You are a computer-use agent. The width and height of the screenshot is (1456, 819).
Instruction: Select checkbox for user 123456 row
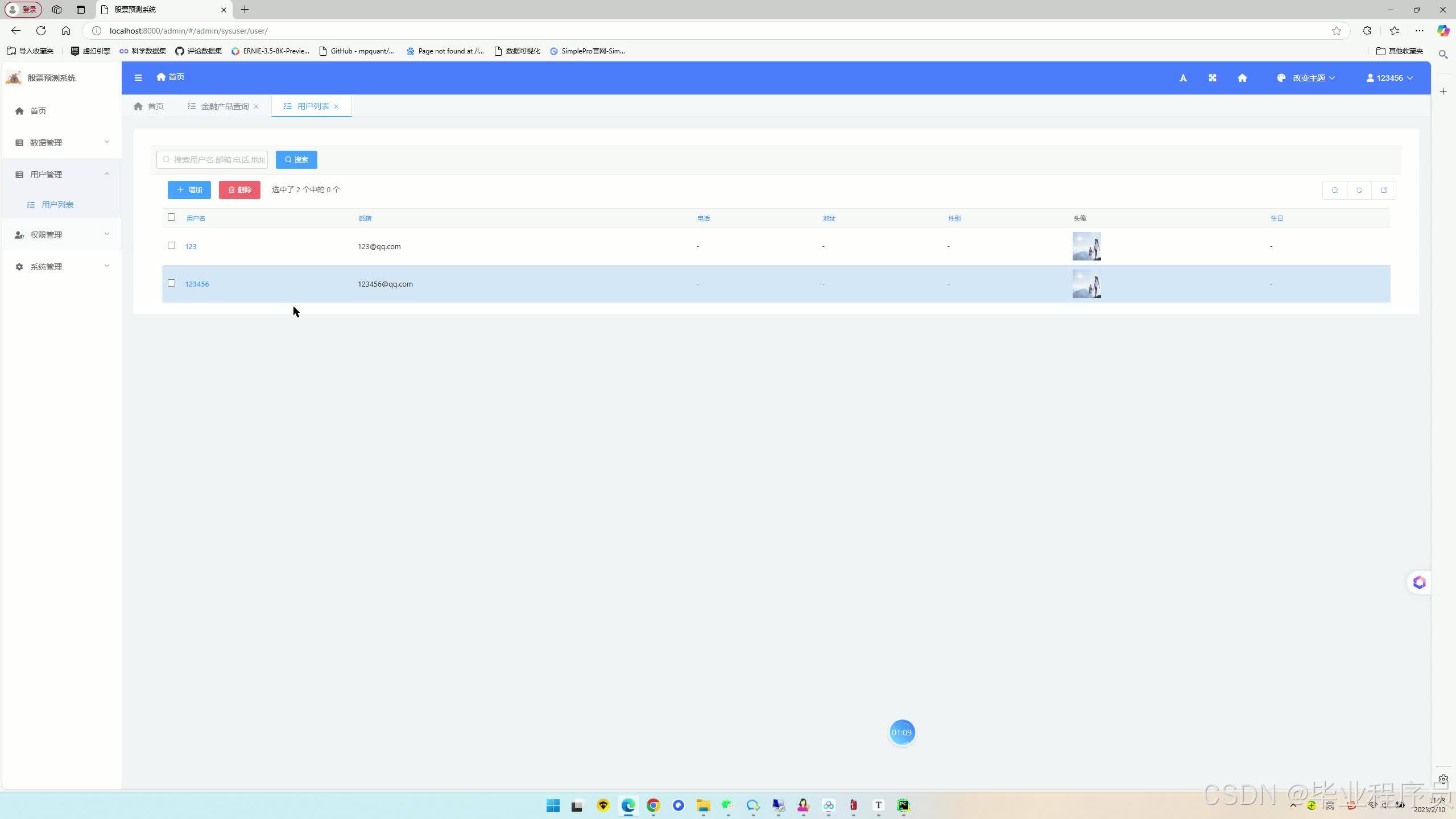point(171,283)
